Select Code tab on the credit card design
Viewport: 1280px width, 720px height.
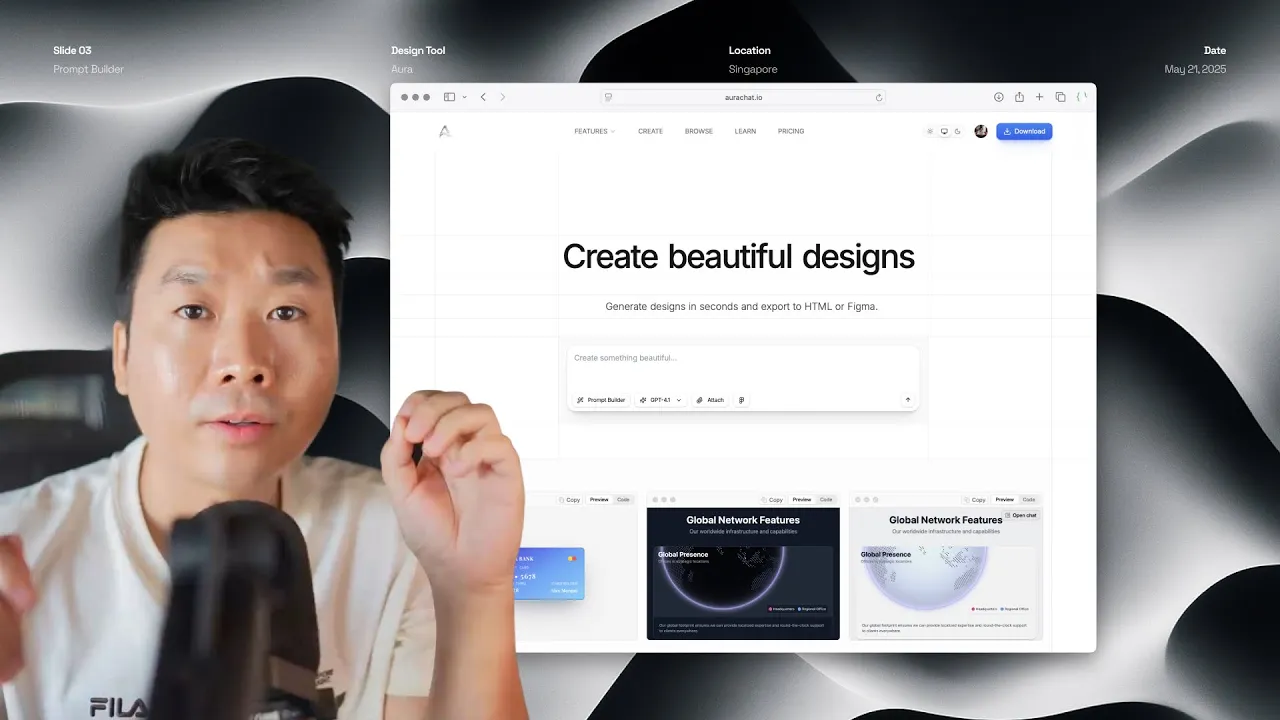(x=623, y=499)
